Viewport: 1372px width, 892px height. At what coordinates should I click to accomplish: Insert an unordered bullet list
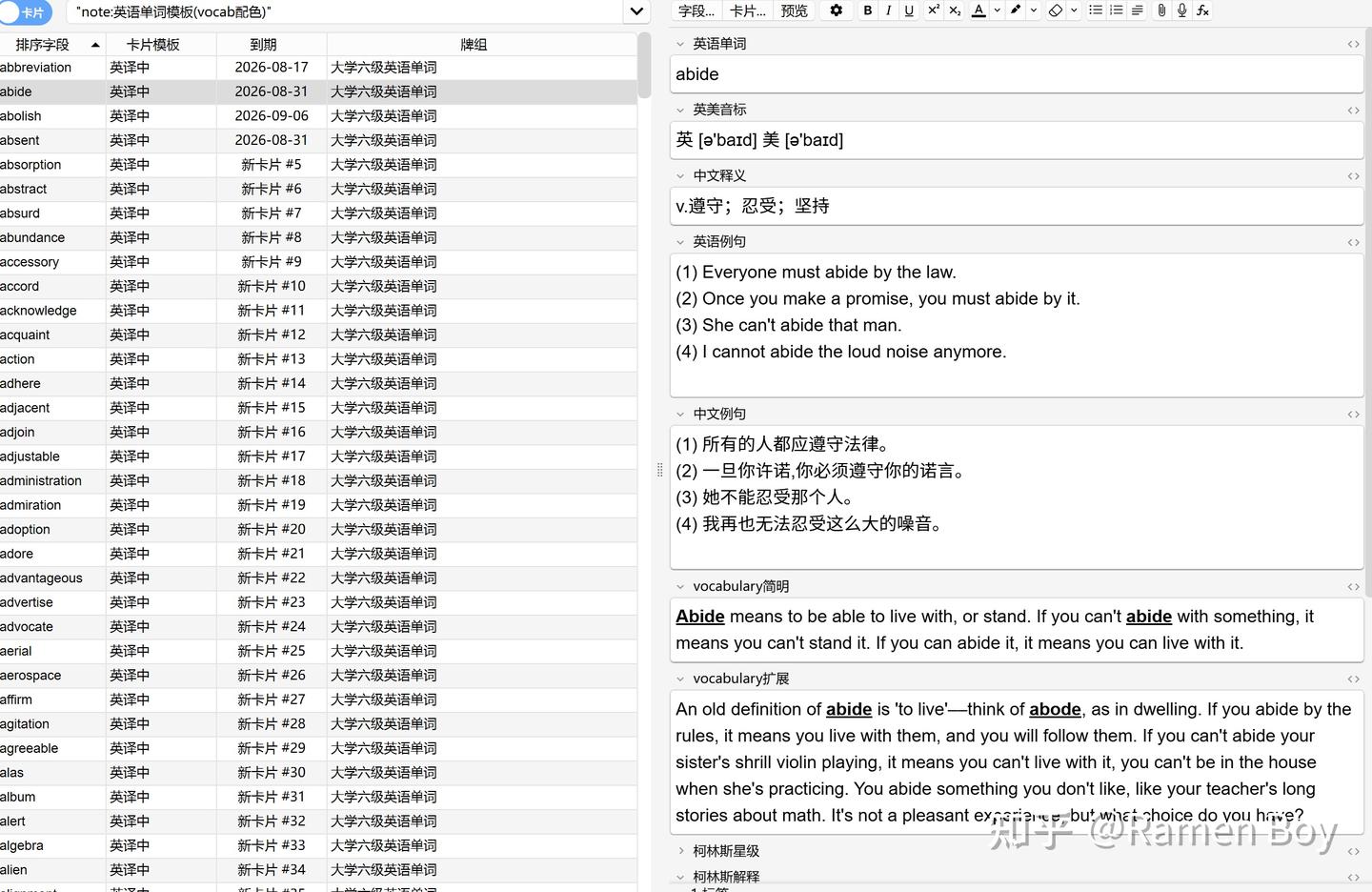(1096, 10)
